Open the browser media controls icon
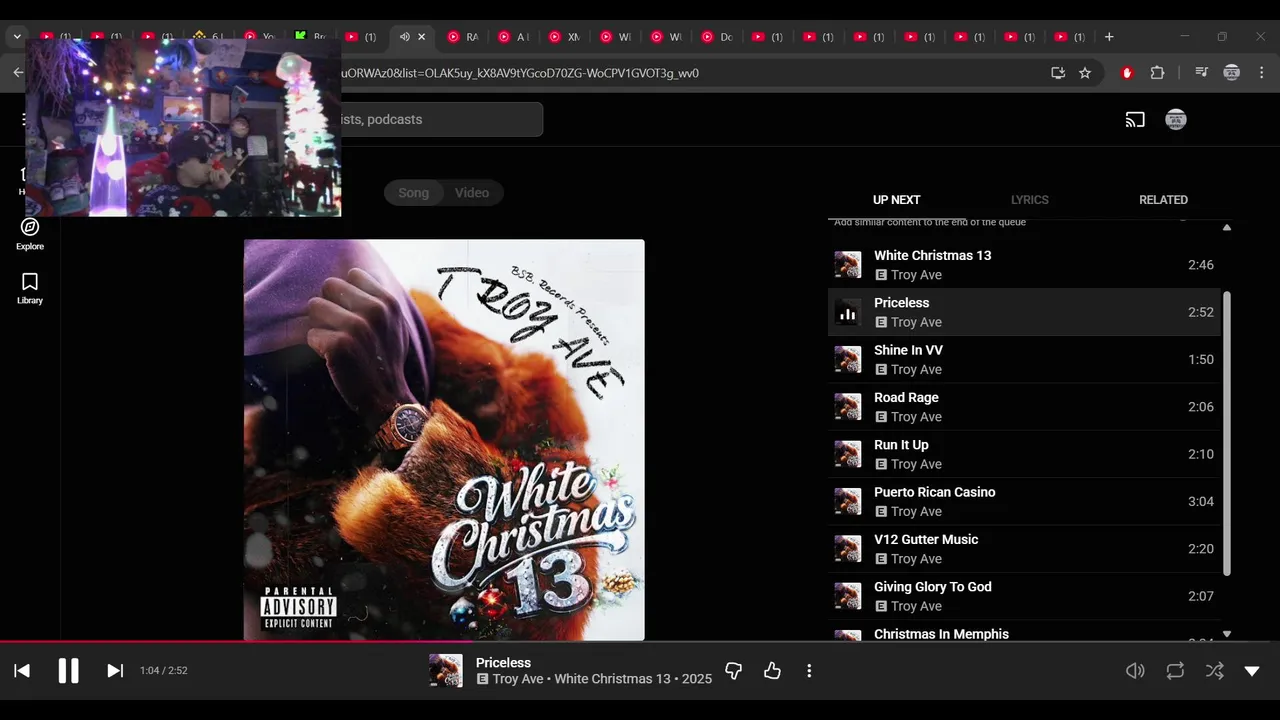The height and width of the screenshot is (720, 1280). coord(1201,73)
